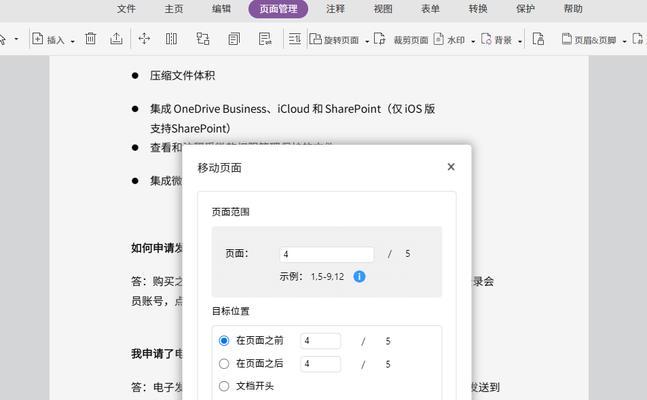Click the 页眉&页脚 icon
This screenshot has width=647, height=400.
(567, 39)
